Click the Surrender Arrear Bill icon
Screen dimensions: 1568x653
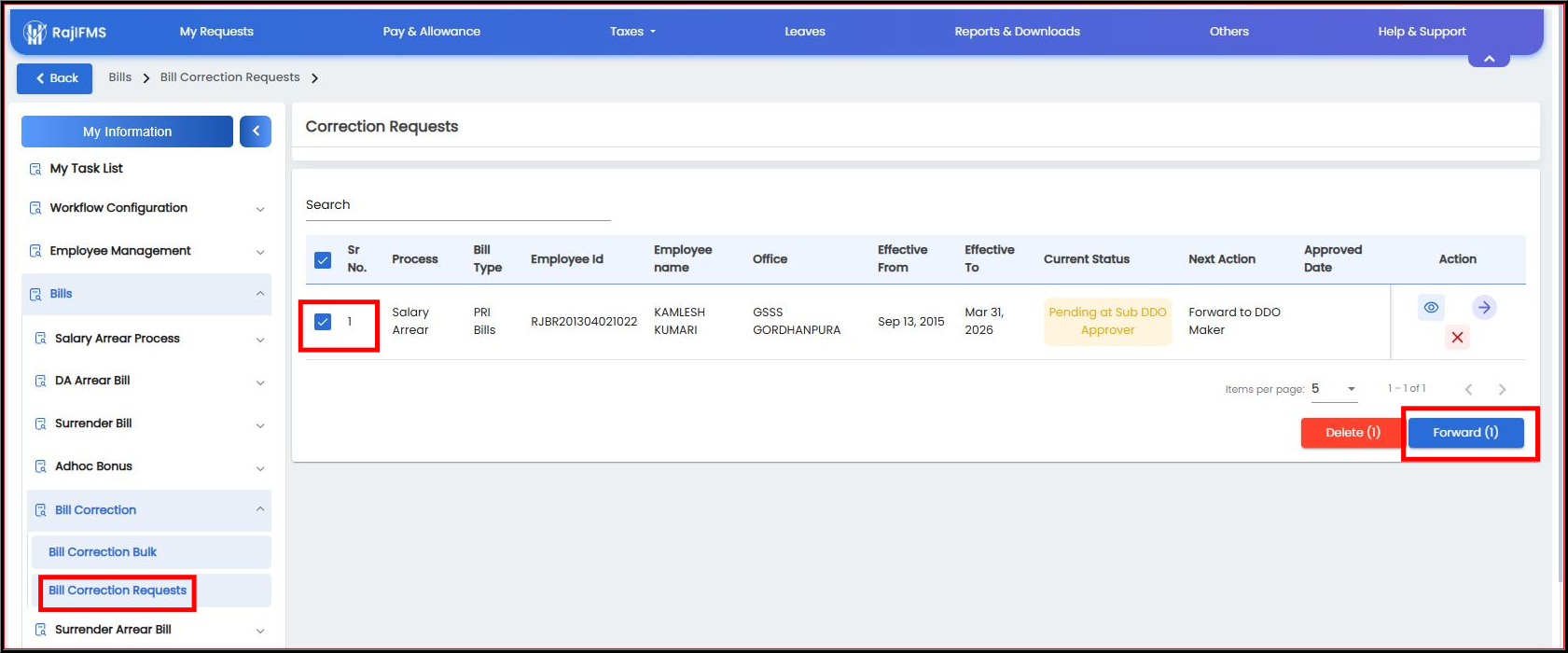(40, 630)
